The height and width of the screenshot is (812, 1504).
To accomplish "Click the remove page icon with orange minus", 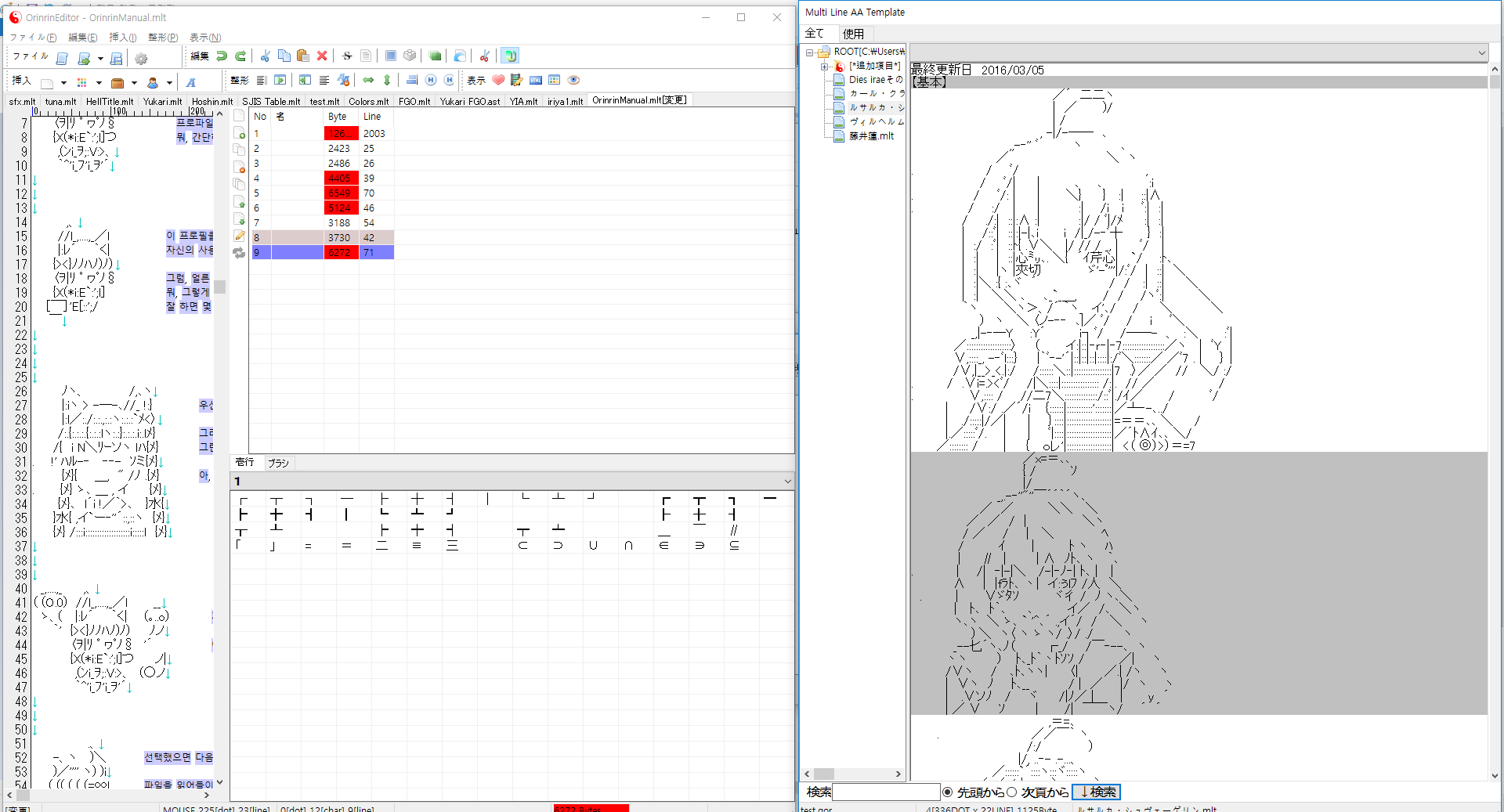I will [240, 168].
